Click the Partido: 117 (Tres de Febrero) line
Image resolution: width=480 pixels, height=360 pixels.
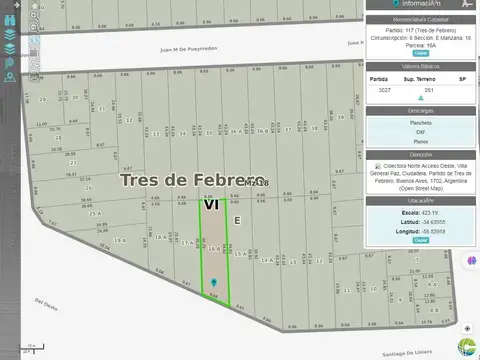(421, 30)
